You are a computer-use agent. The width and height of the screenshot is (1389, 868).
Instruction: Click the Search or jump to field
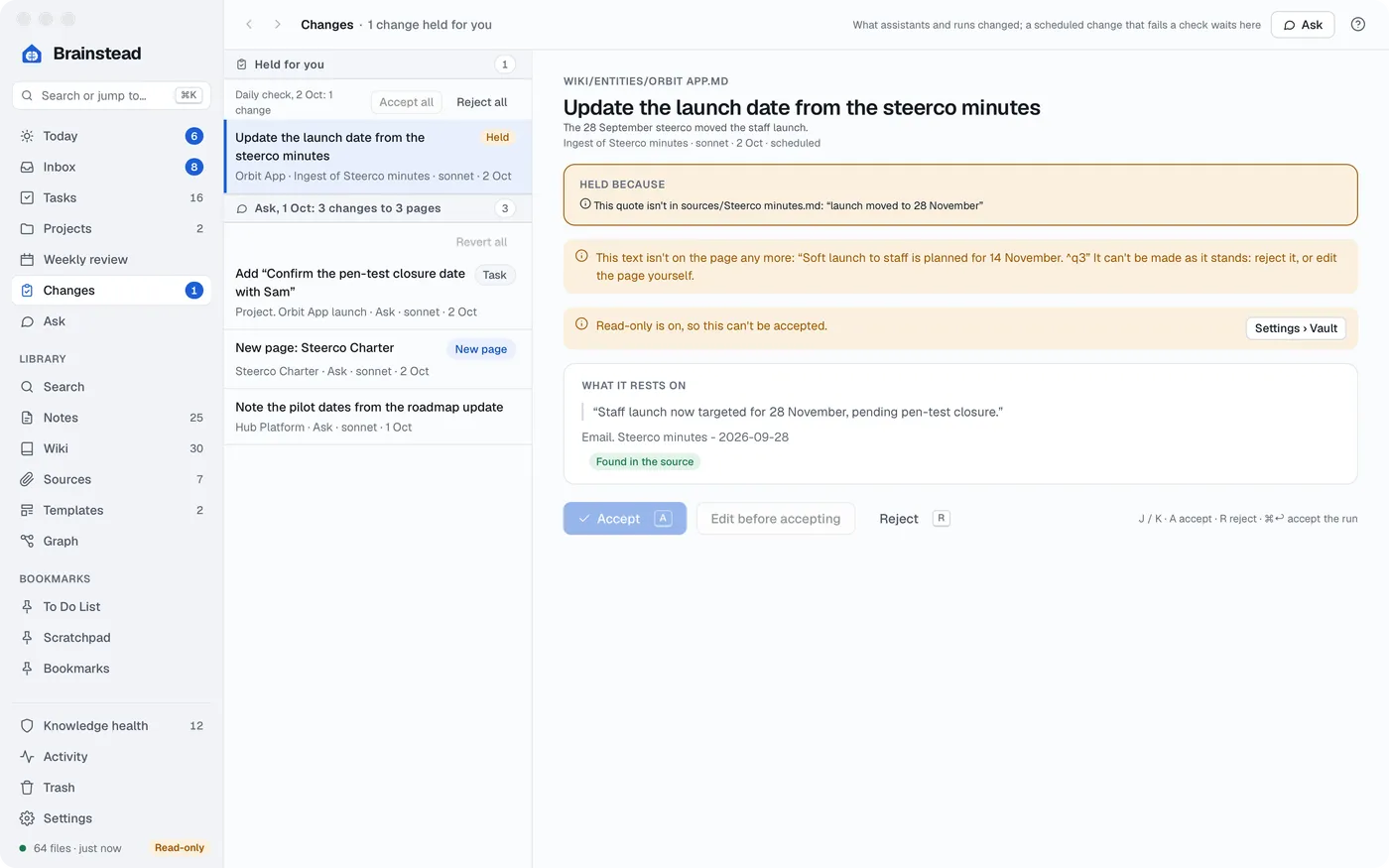click(x=111, y=95)
